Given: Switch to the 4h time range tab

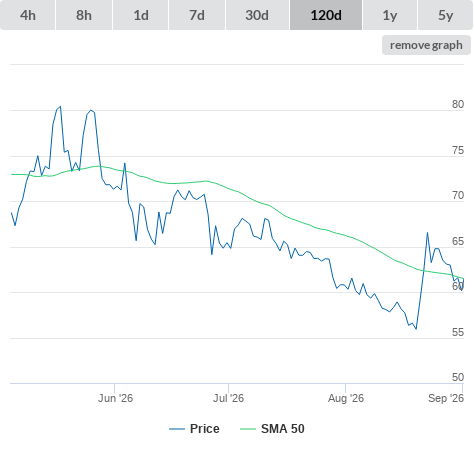Looking at the screenshot, I should coord(28,15).
